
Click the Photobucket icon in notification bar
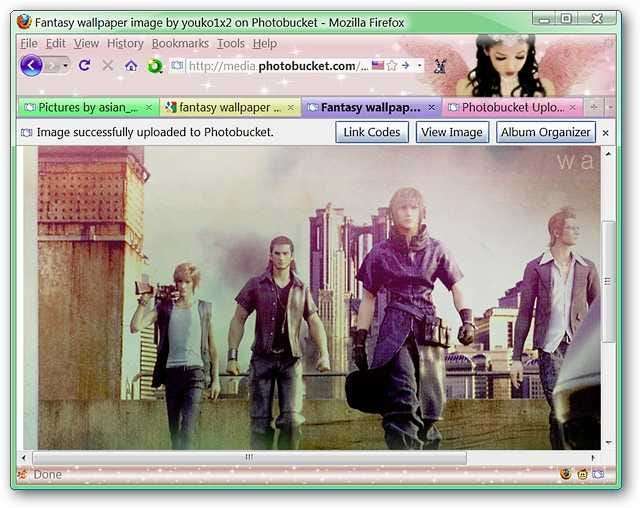[27, 133]
